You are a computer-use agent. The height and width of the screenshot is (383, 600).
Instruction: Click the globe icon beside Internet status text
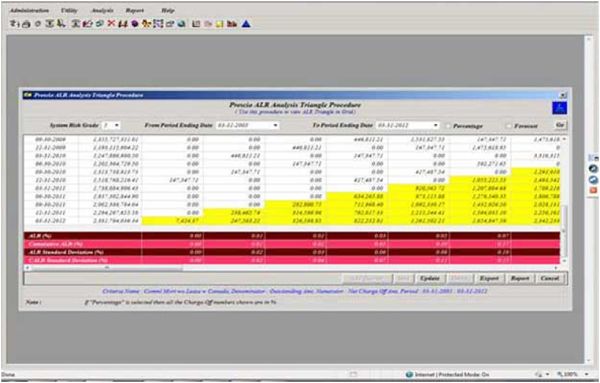[x=409, y=374]
